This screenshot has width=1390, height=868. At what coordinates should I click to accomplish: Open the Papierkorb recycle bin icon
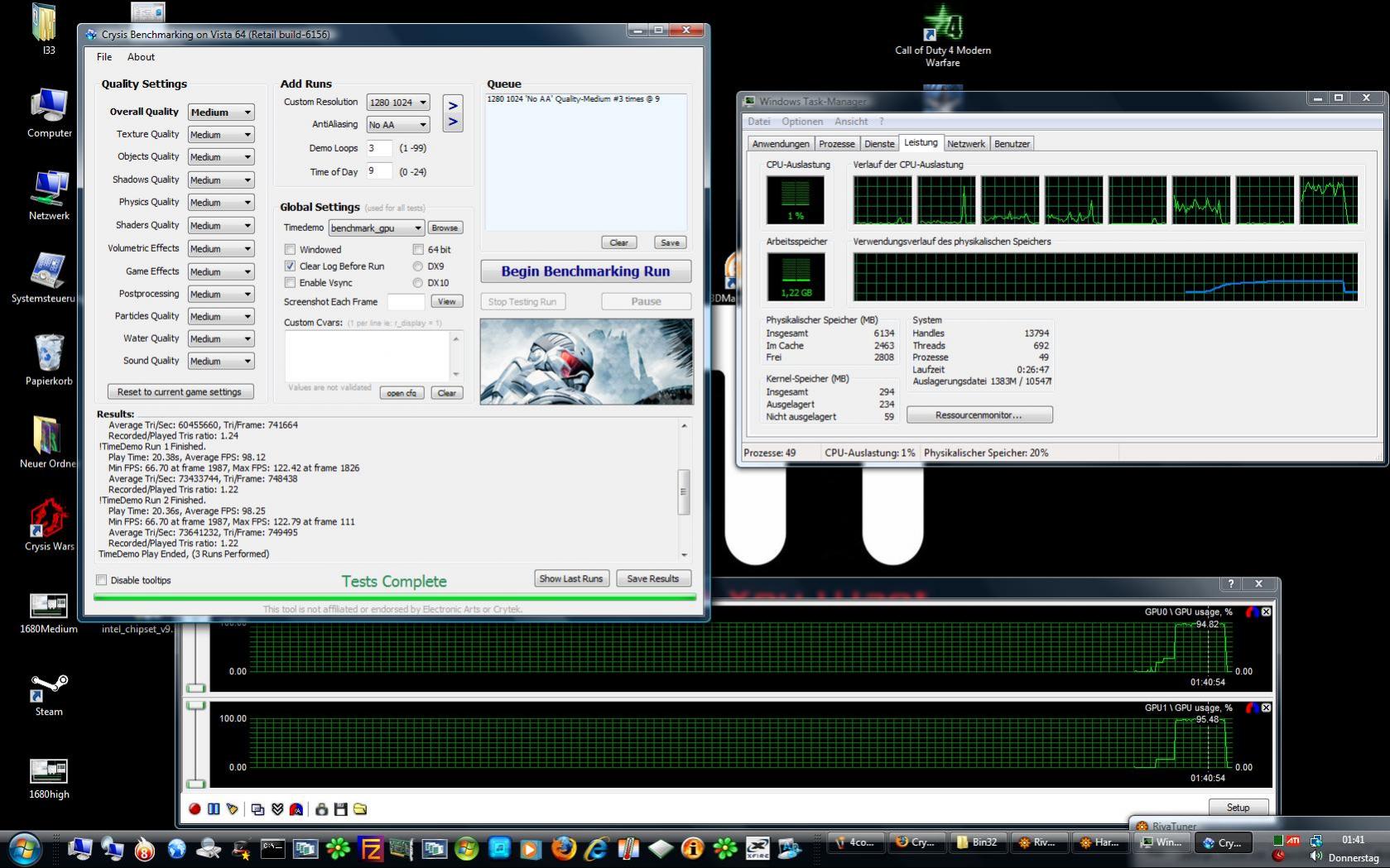(x=49, y=360)
